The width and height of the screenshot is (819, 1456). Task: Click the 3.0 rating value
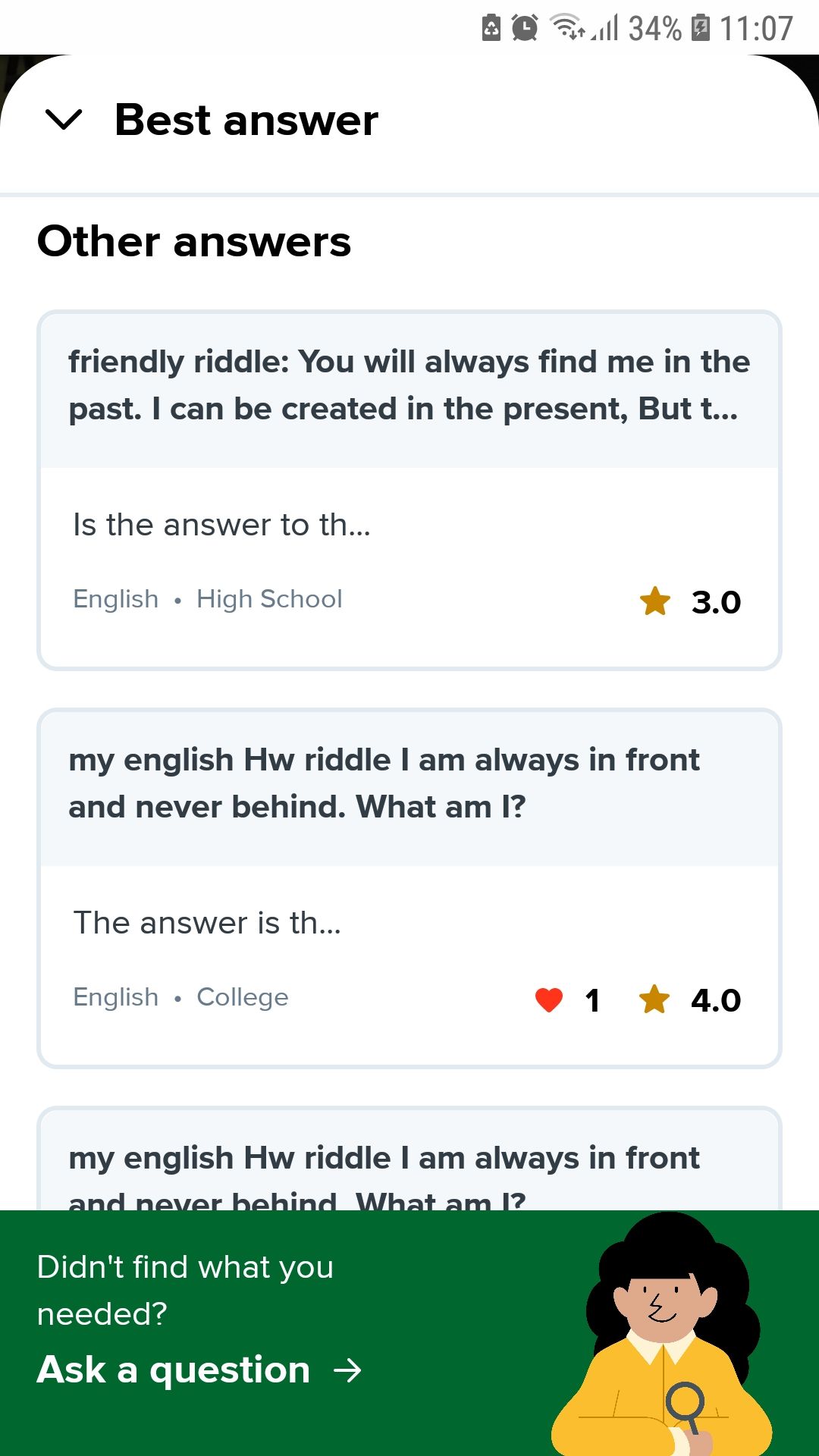(715, 601)
